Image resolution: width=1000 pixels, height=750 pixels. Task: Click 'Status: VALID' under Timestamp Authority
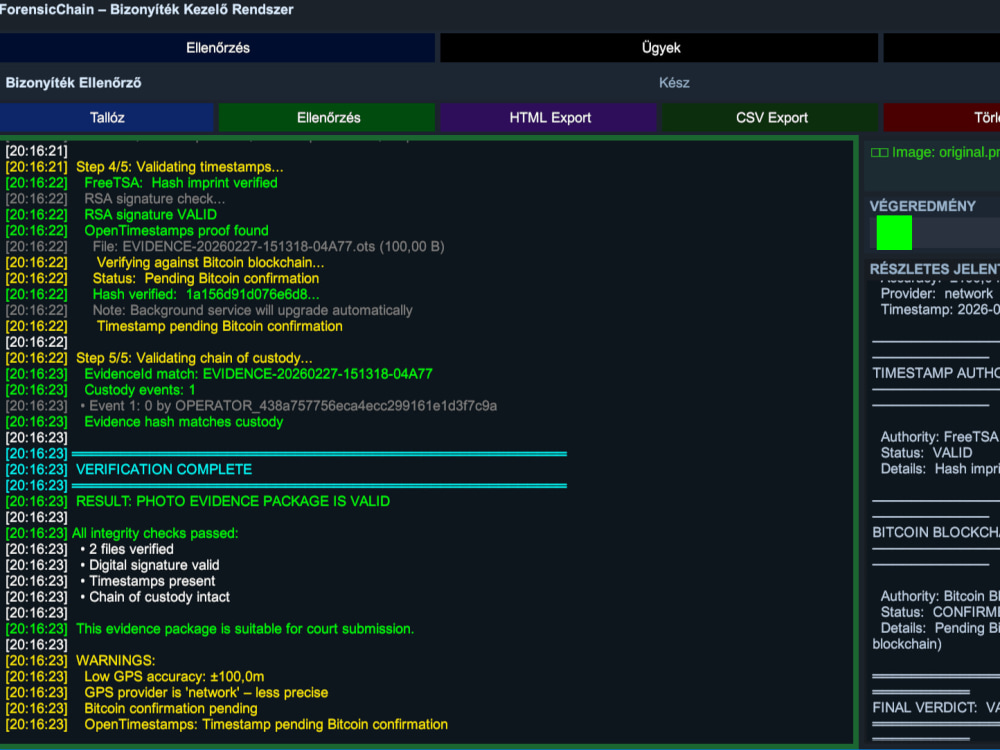pyautogui.click(x=926, y=453)
